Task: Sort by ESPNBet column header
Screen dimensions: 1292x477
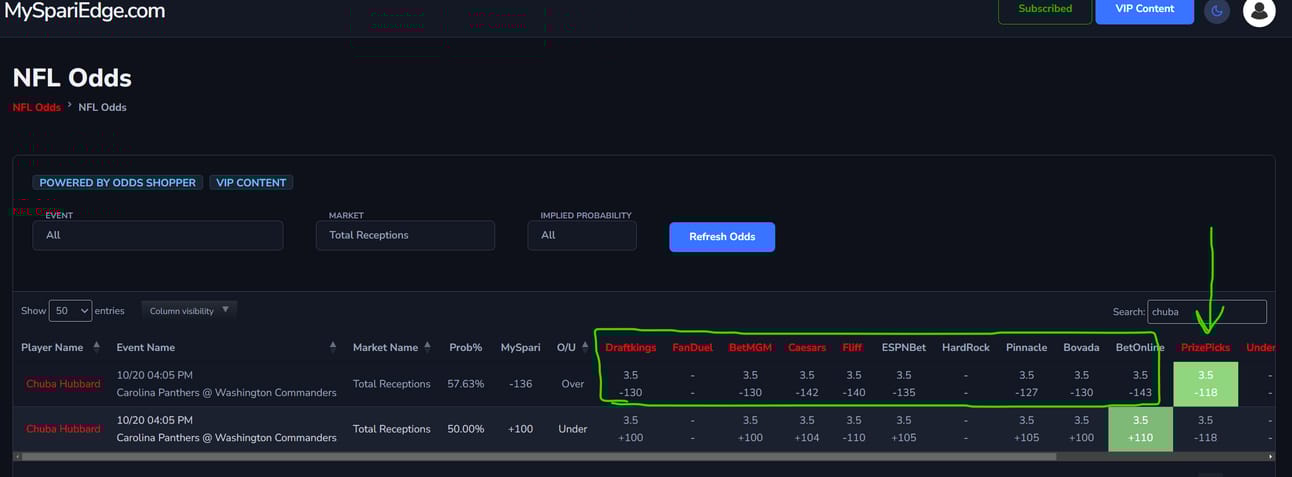Action: coord(903,347)
